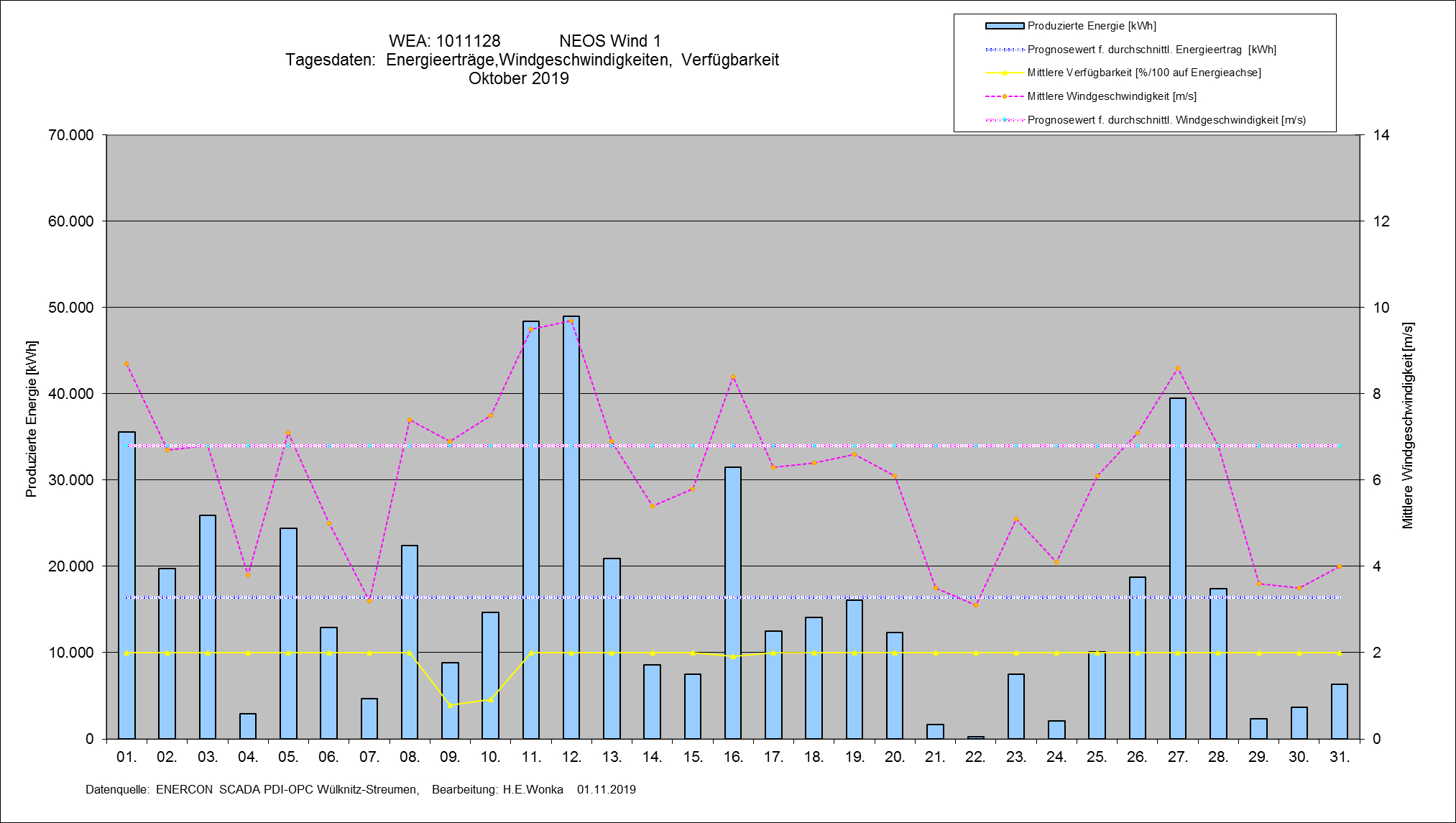
Task: Click the wind speed marker on day 22
Action: (975, 605)
